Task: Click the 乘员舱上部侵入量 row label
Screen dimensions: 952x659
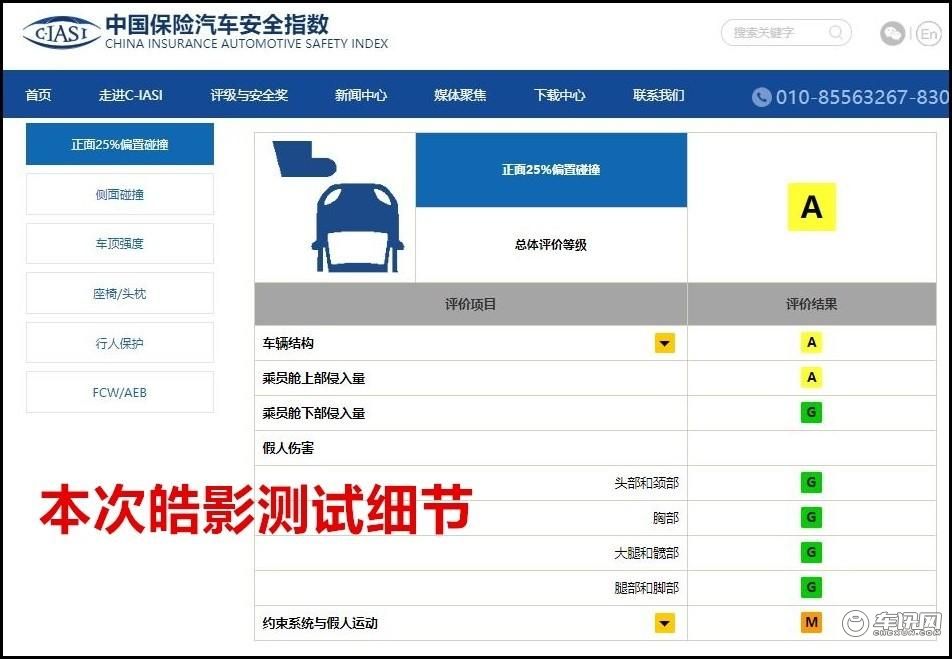Action: [x=313, y=378]
